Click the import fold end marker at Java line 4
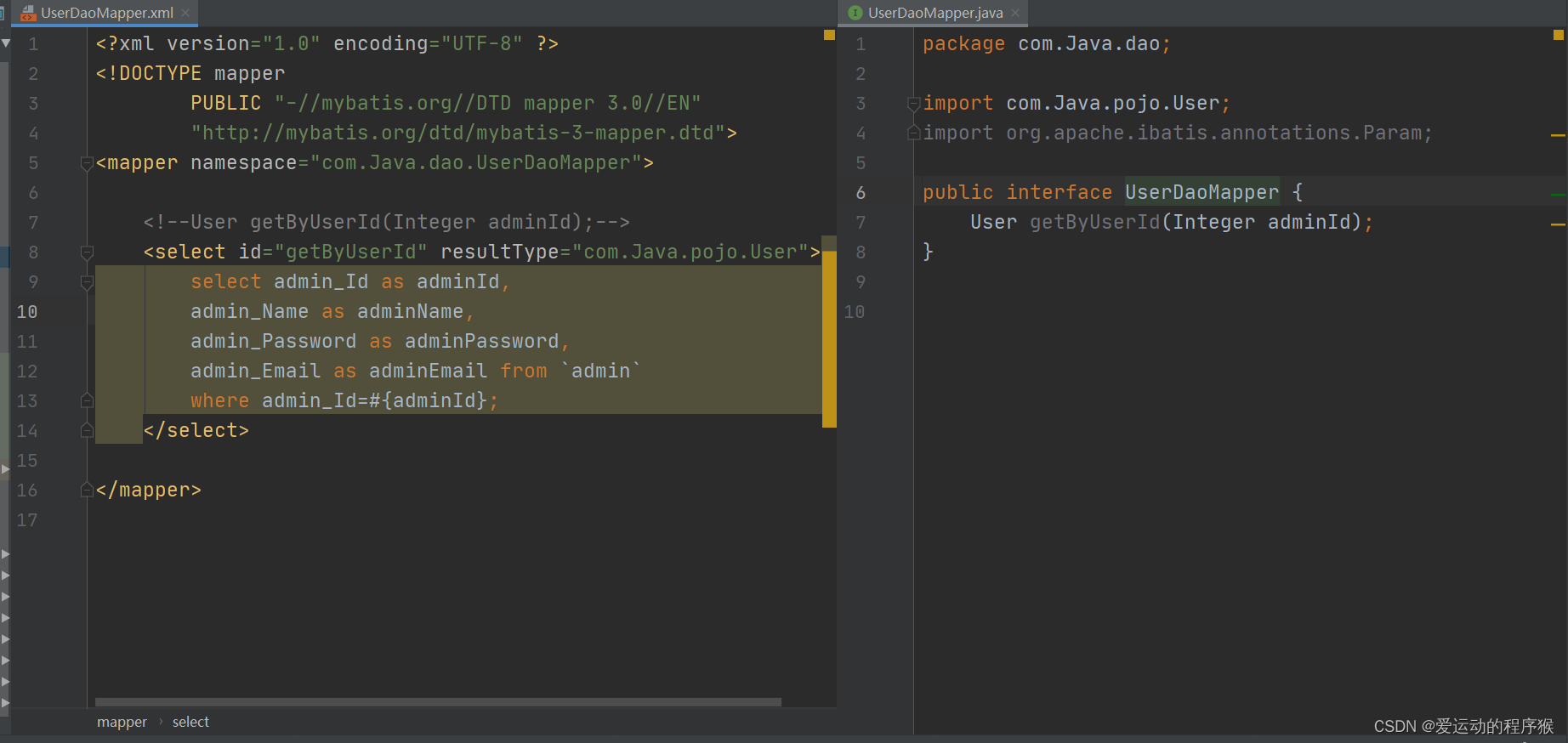The width and height of the screenshot is (1568, 743). [x=914, y=133]
